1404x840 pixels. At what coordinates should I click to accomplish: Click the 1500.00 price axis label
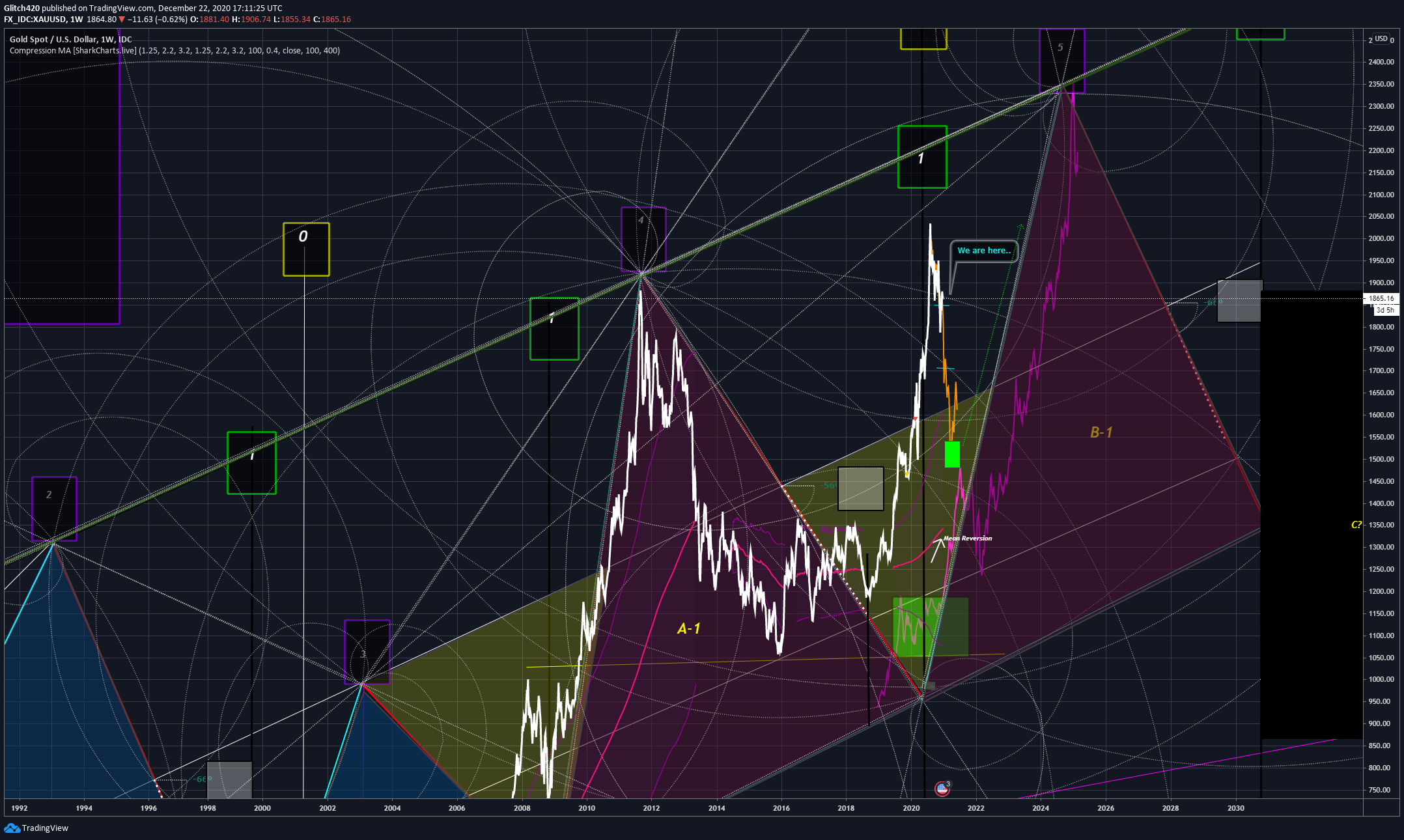click(x=1381, y=459)
